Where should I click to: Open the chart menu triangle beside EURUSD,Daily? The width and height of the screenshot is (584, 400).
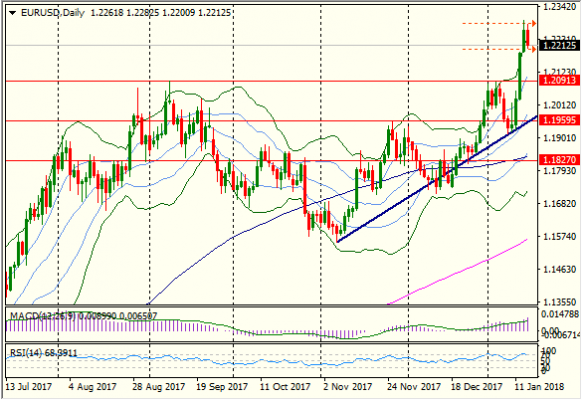(12, 13)
